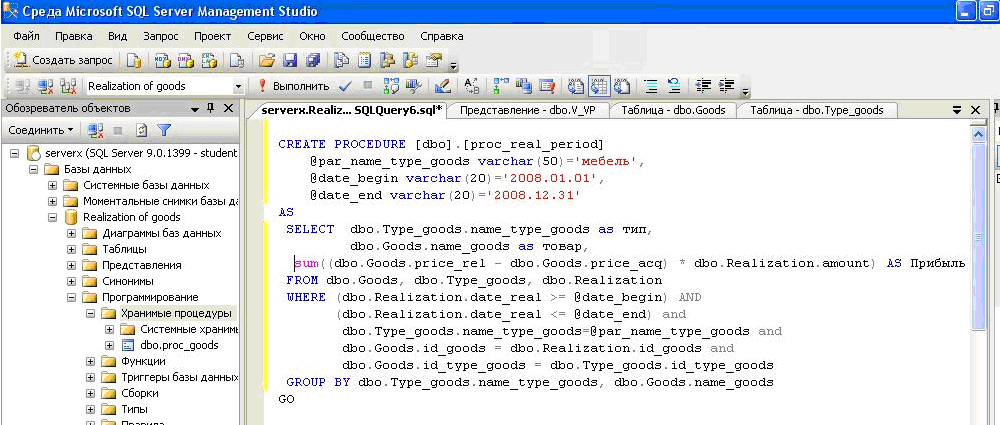Image resolution: width=1000 pixels, height=425 pixels.
Task: Toggle include actual execution plan
Action: point(501,86)
